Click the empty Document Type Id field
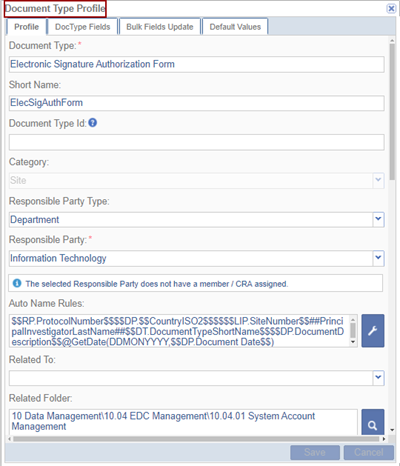Viewport: 400px width, 466px height. [197, 142]
